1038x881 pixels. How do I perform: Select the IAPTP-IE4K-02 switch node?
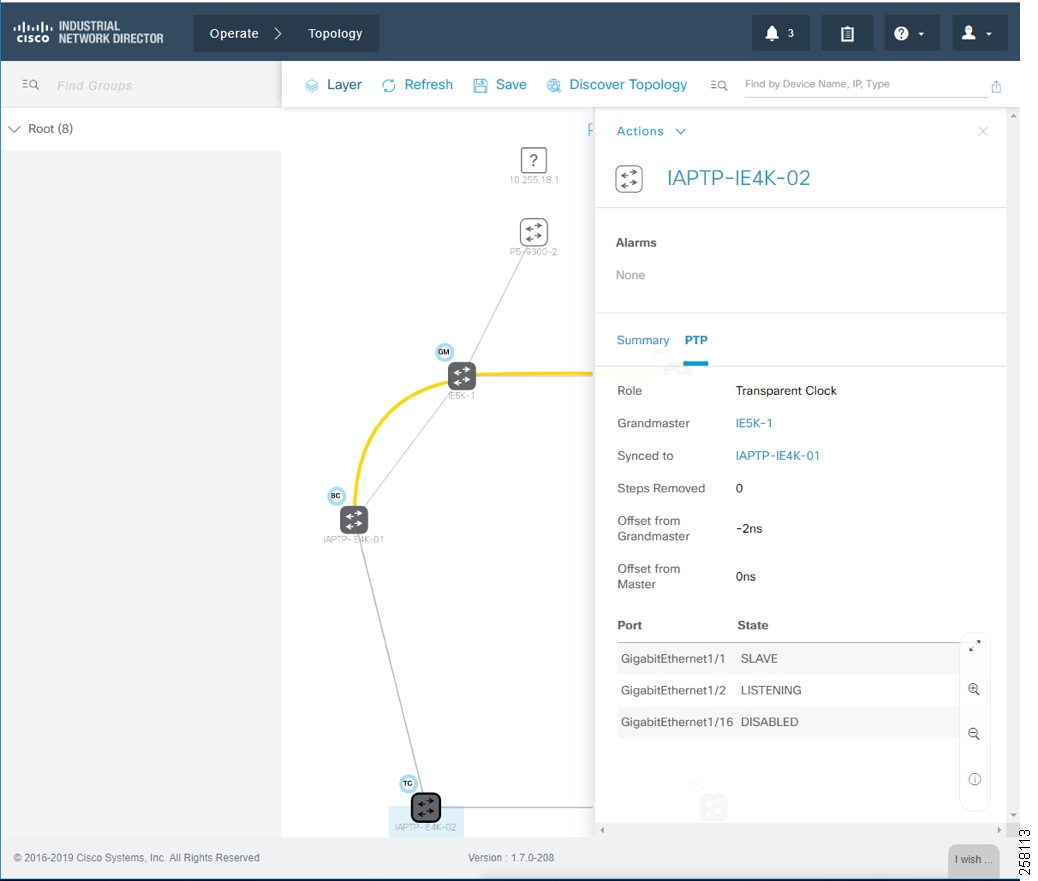[426, 808]
